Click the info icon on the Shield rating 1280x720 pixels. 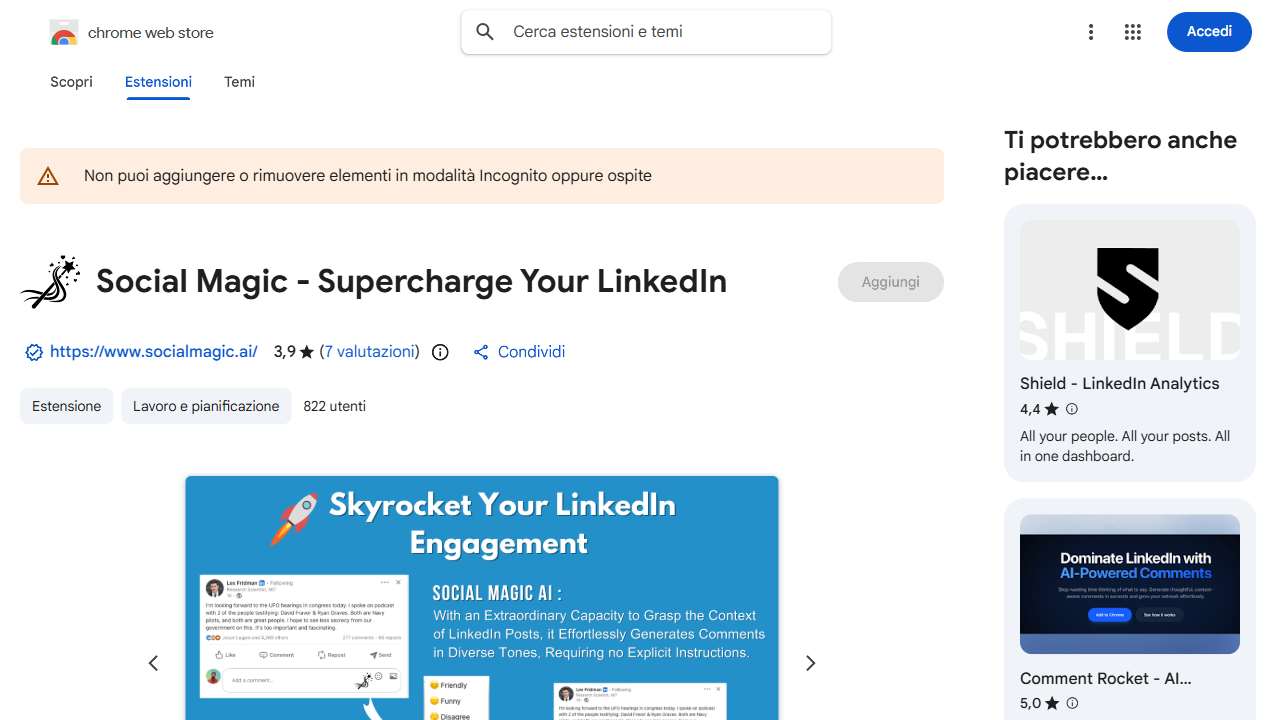tap(1072, 409)
